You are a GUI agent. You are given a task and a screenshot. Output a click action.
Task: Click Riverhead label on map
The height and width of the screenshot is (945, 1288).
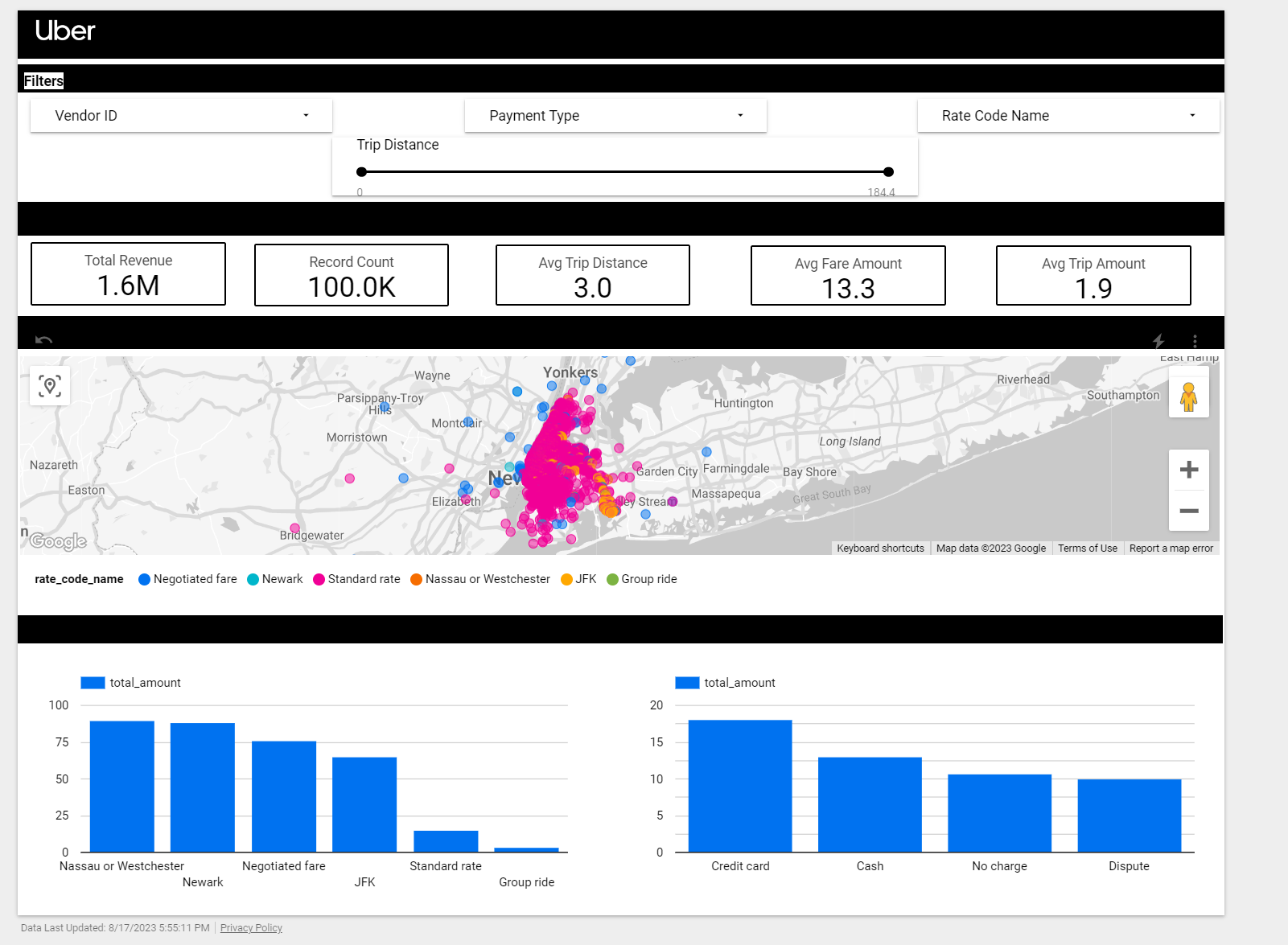(1023, 380)
